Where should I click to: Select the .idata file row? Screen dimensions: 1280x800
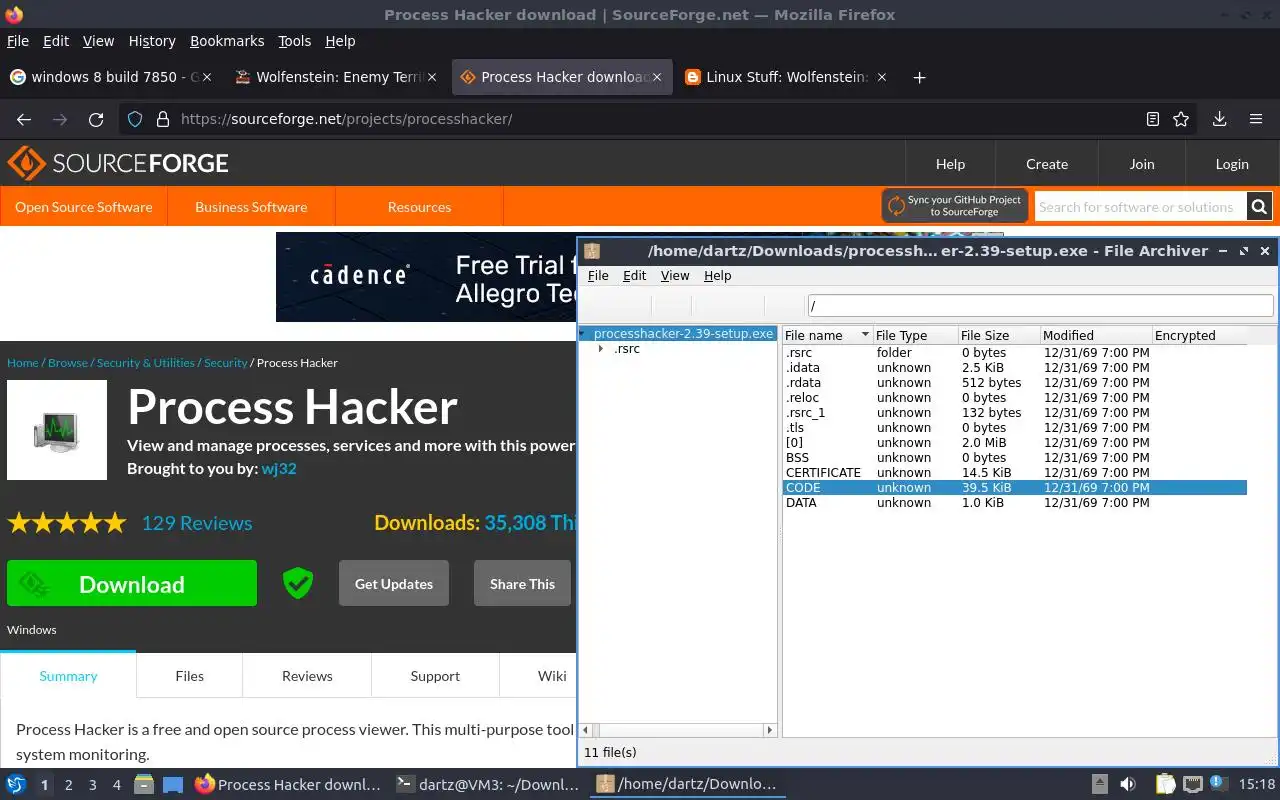pos(1014,368)
